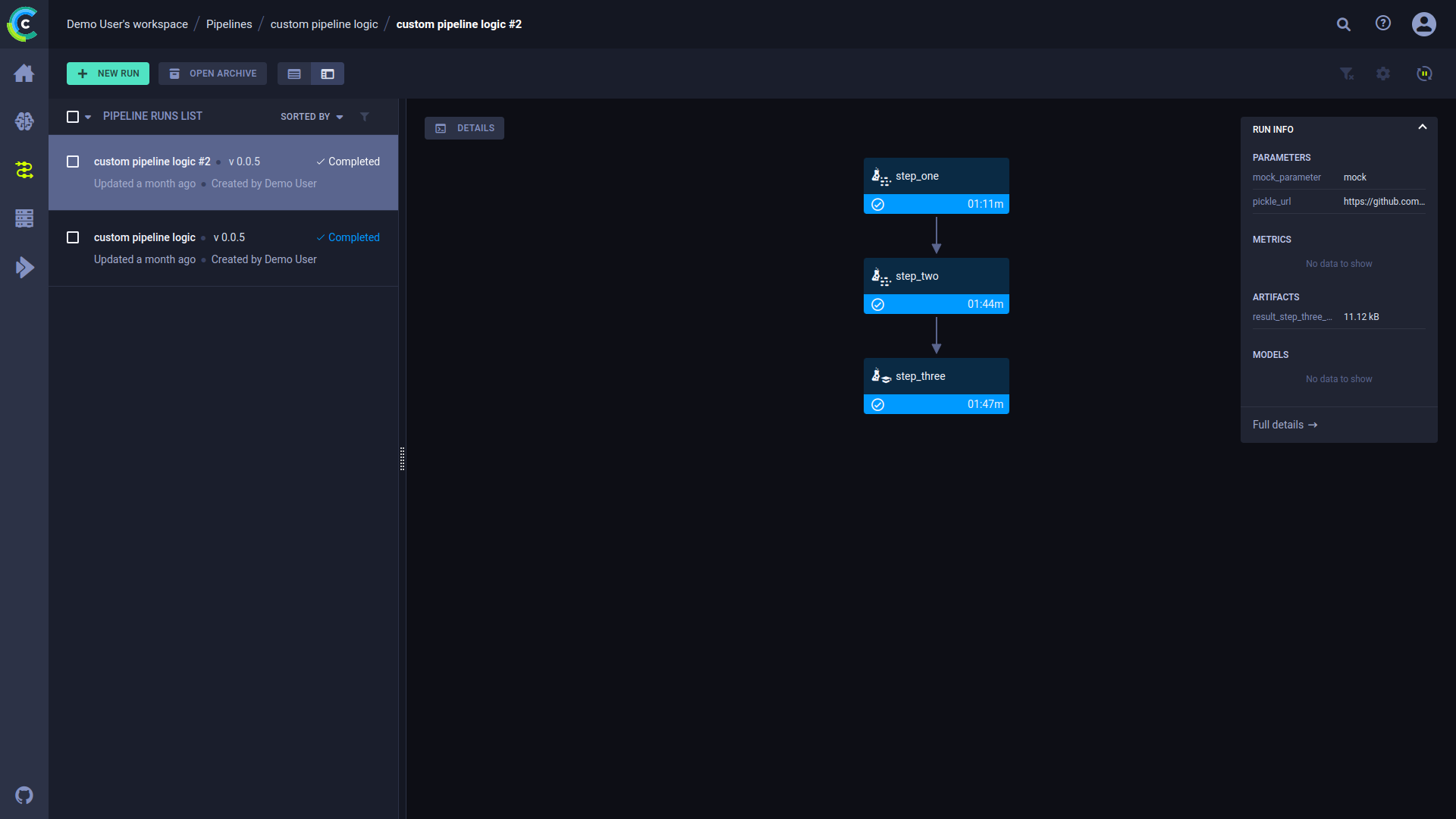Go to Pipelines in the breadcrumb
This screenshot has width=1456, height=819.
[229, 24]
